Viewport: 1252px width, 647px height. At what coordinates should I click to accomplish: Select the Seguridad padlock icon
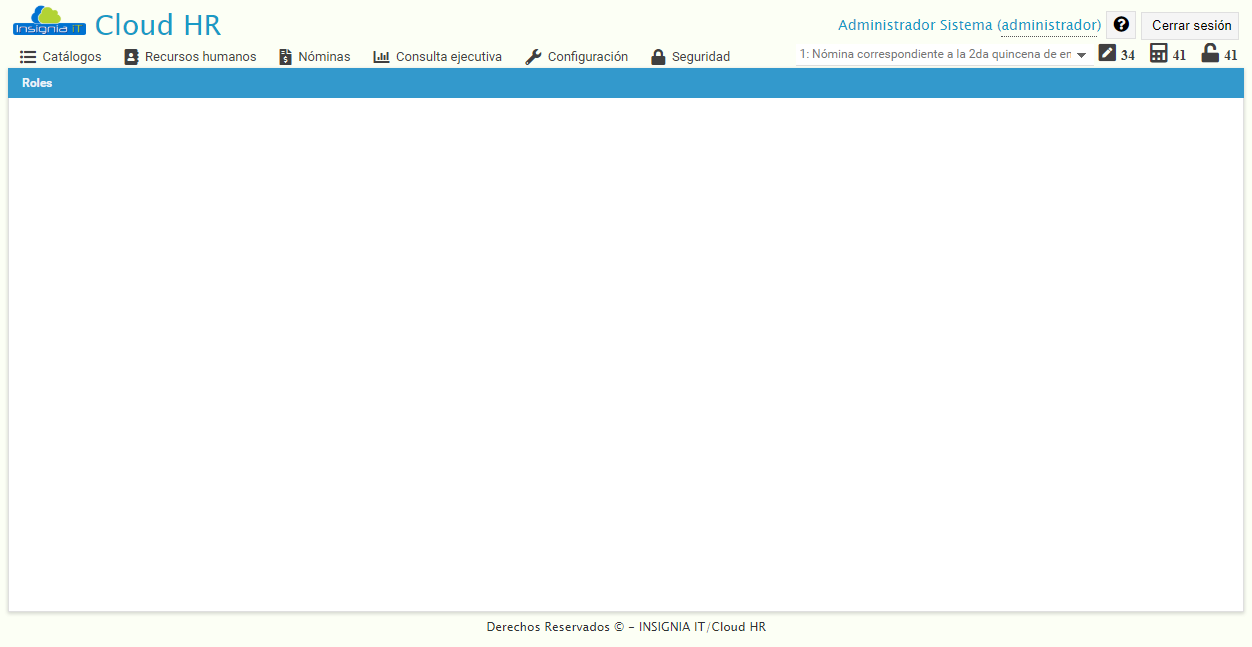pos(658,57)
